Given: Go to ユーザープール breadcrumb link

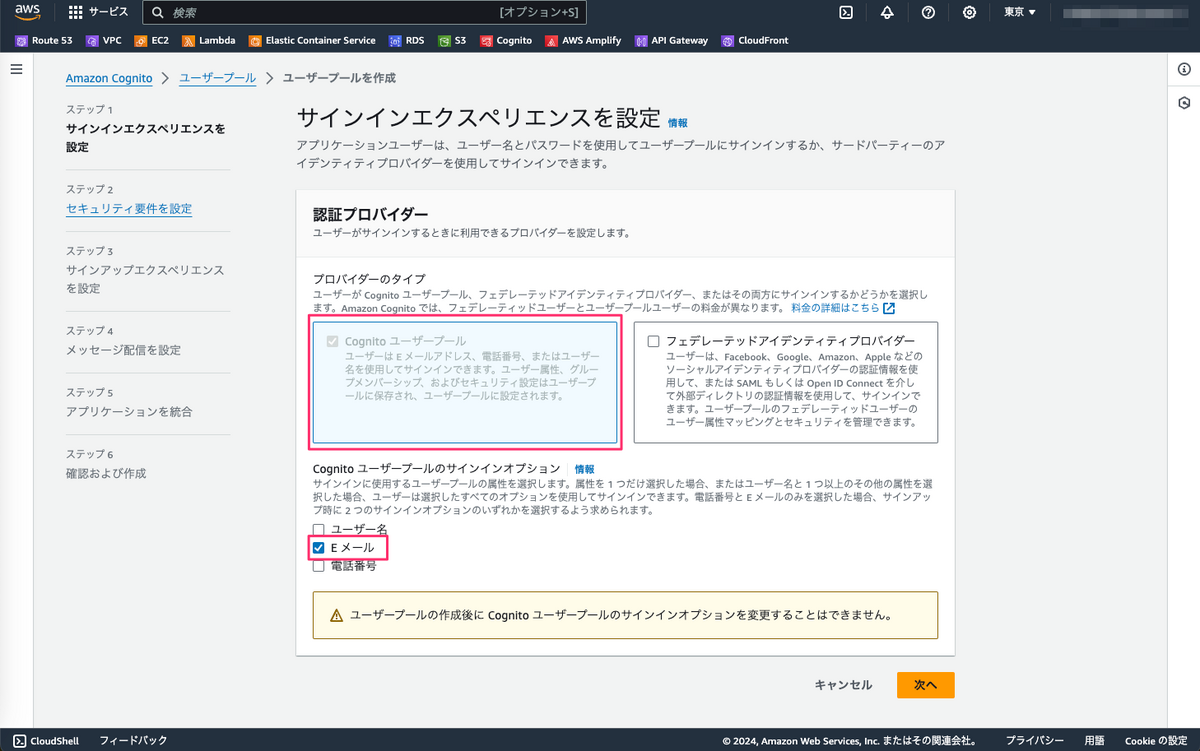Looking at the screenshot, I should point(217,78).
